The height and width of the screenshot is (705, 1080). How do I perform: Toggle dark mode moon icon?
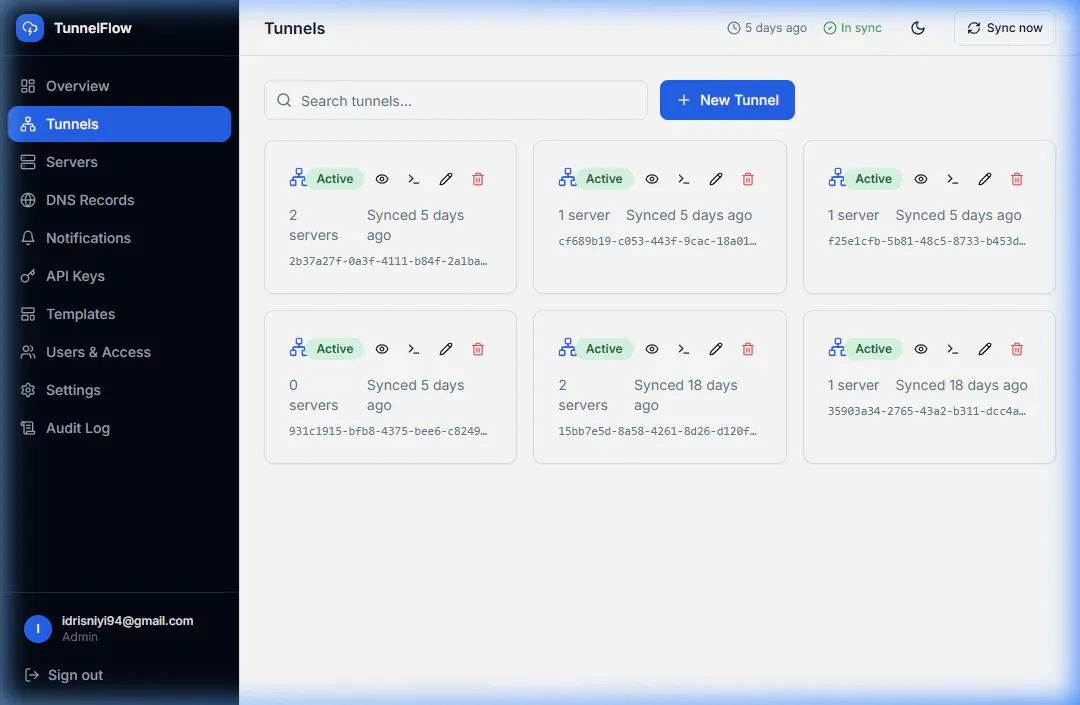point(917,28)
